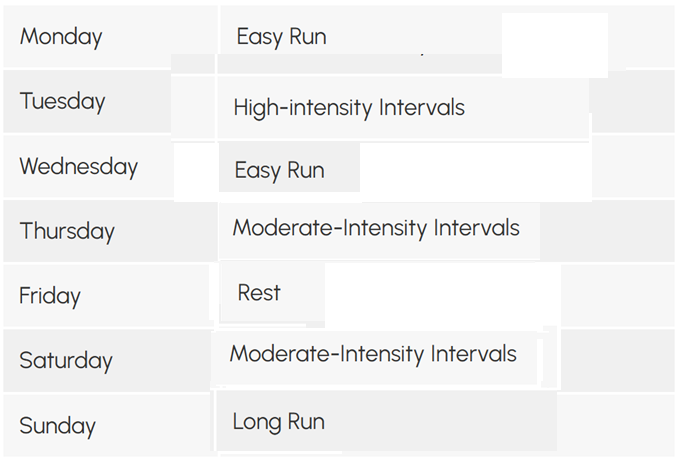Viewport: 678px width, 460px height.
Task: Select Monday's Easy Run workout
Action: tap(282, 37)
